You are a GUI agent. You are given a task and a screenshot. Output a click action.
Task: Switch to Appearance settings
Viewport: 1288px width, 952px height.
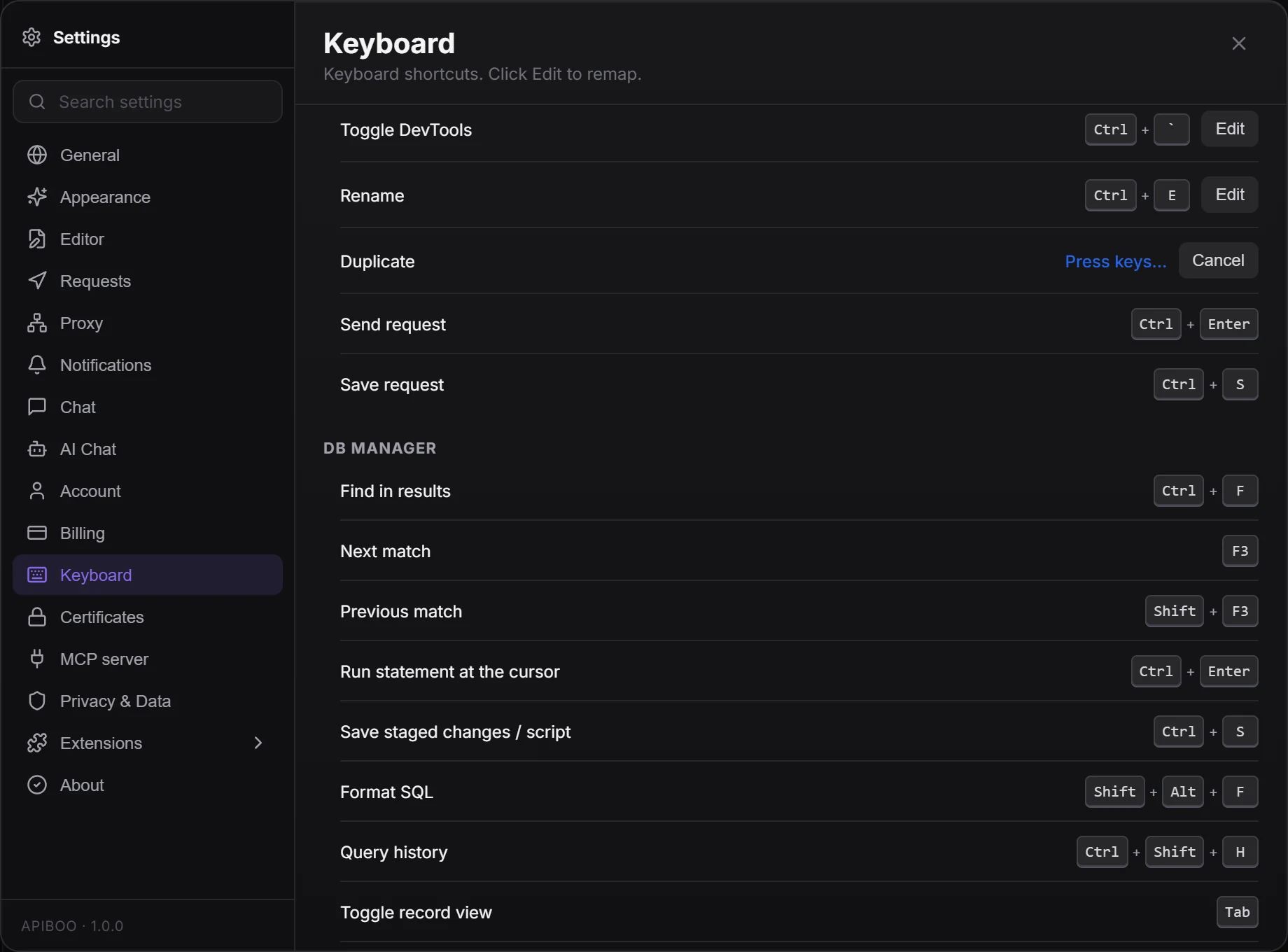point(148,197)
